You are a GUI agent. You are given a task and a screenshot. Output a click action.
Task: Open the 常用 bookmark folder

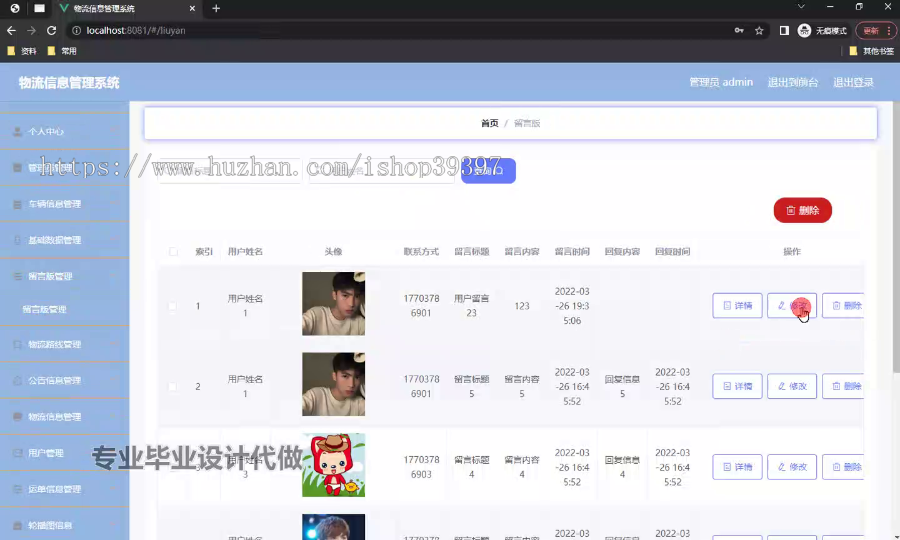click(62, 51)
